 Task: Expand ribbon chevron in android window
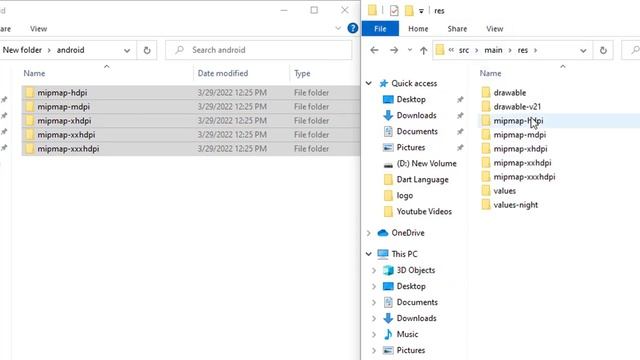point(338,29)
